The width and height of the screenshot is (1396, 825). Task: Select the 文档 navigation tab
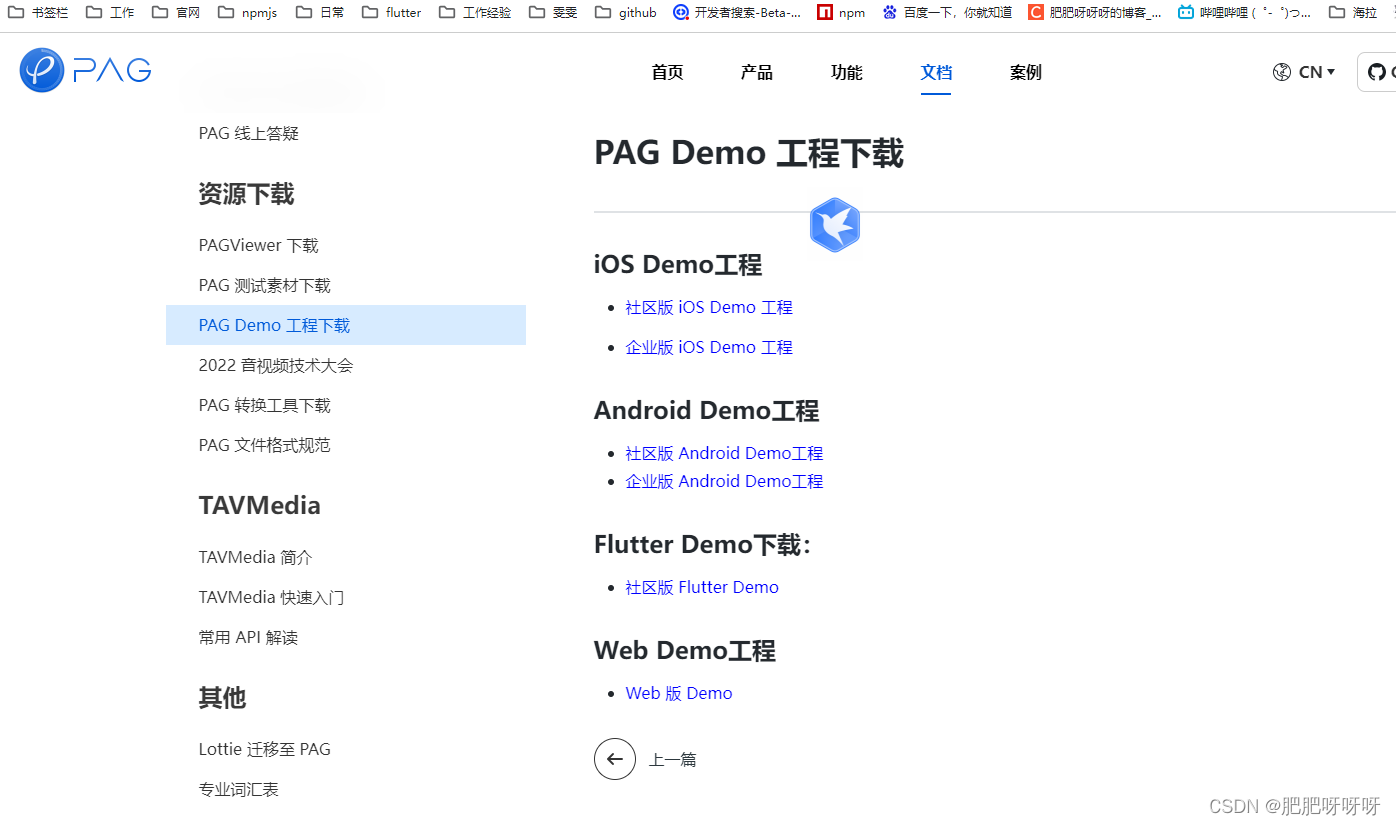tap(936, 72)
